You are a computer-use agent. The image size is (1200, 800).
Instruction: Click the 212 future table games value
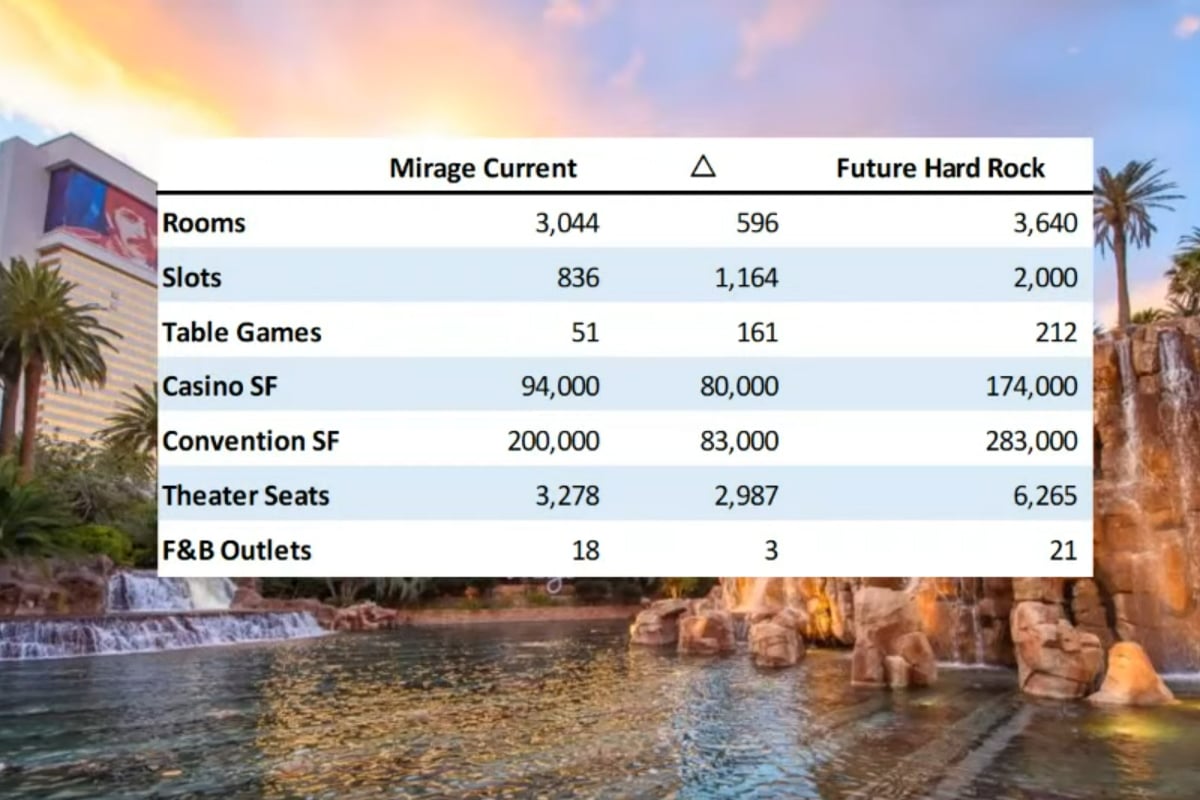pos(1057,332)
